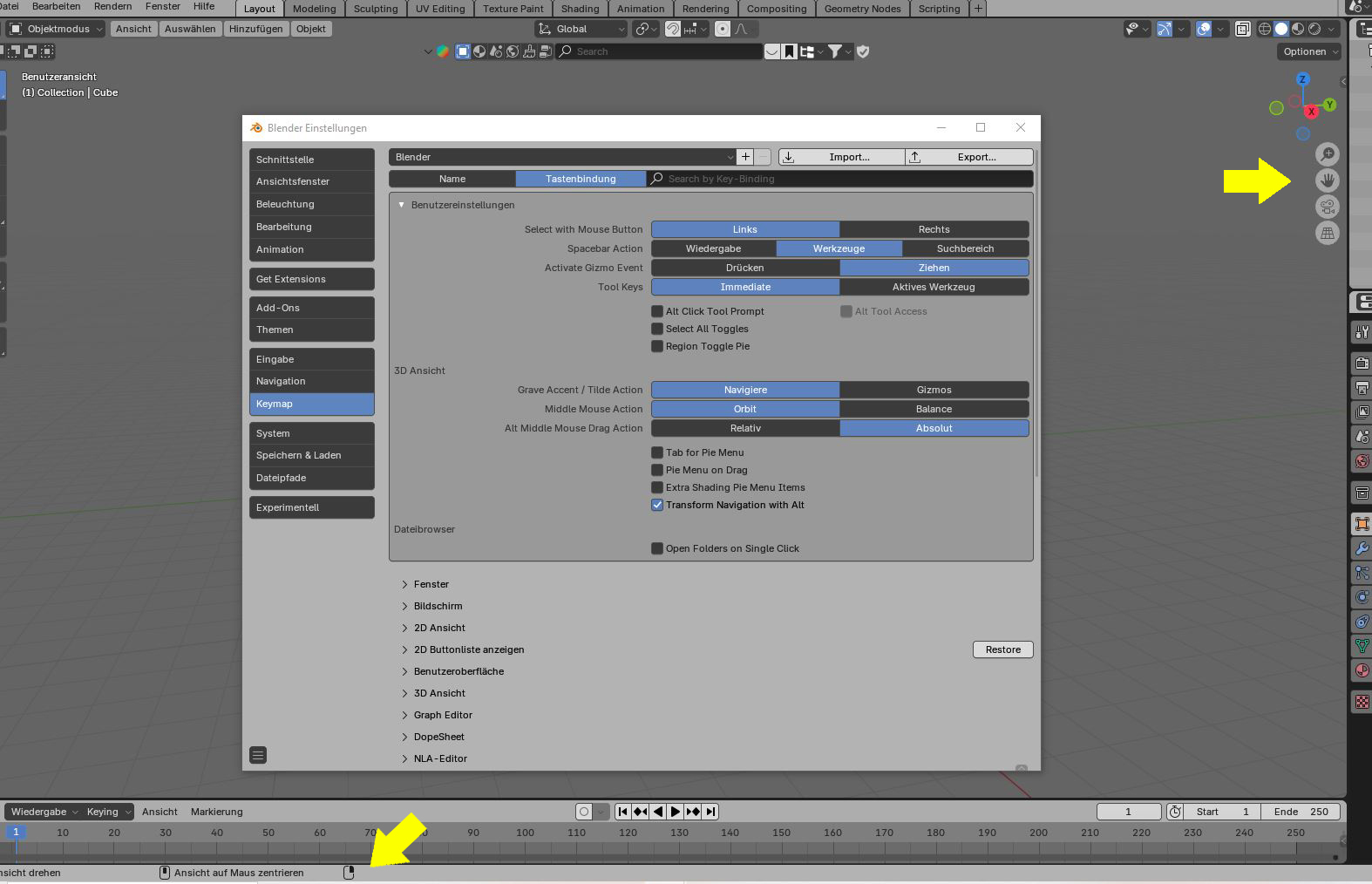
Task: Click the red X axis of the navigation gizmo
Action: (1311, 112)
